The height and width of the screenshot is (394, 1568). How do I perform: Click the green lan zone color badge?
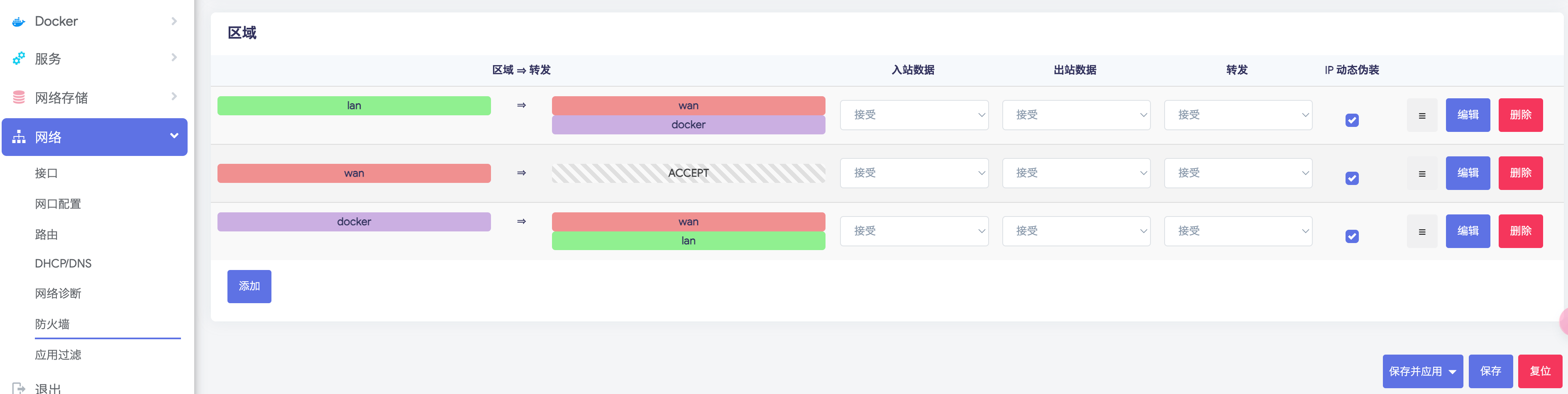pyautogui.click(x=354, y=106)
